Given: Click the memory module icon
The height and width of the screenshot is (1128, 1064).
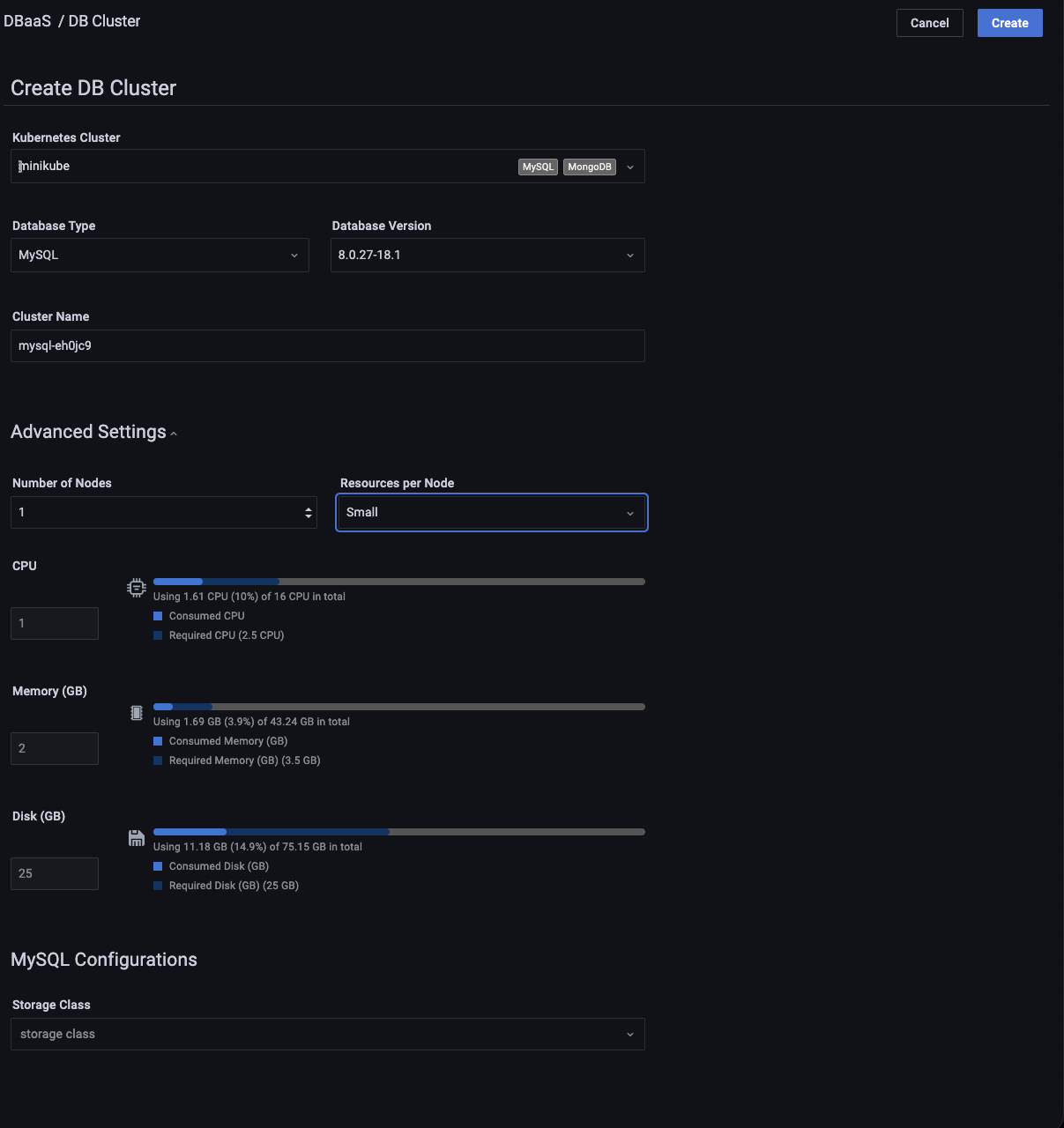Looking at the screenshot, I should point(137,713).
